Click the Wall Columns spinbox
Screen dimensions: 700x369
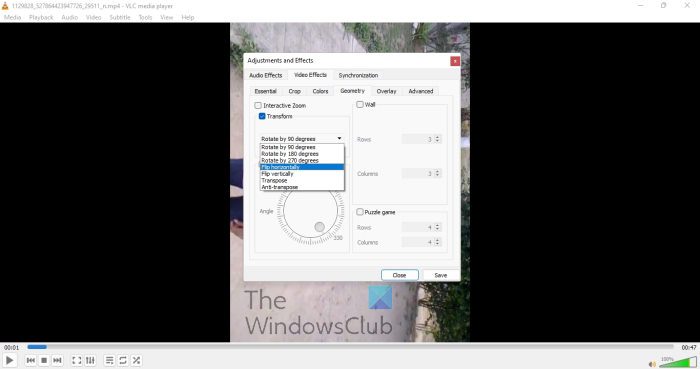[x=421, y=173]
